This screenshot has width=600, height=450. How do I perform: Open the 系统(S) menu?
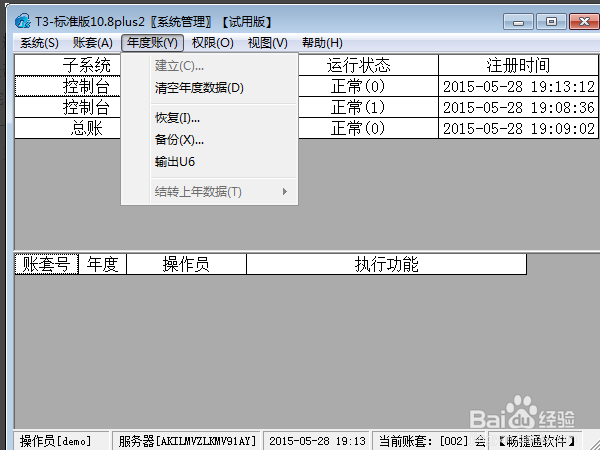tap(39, 43)
